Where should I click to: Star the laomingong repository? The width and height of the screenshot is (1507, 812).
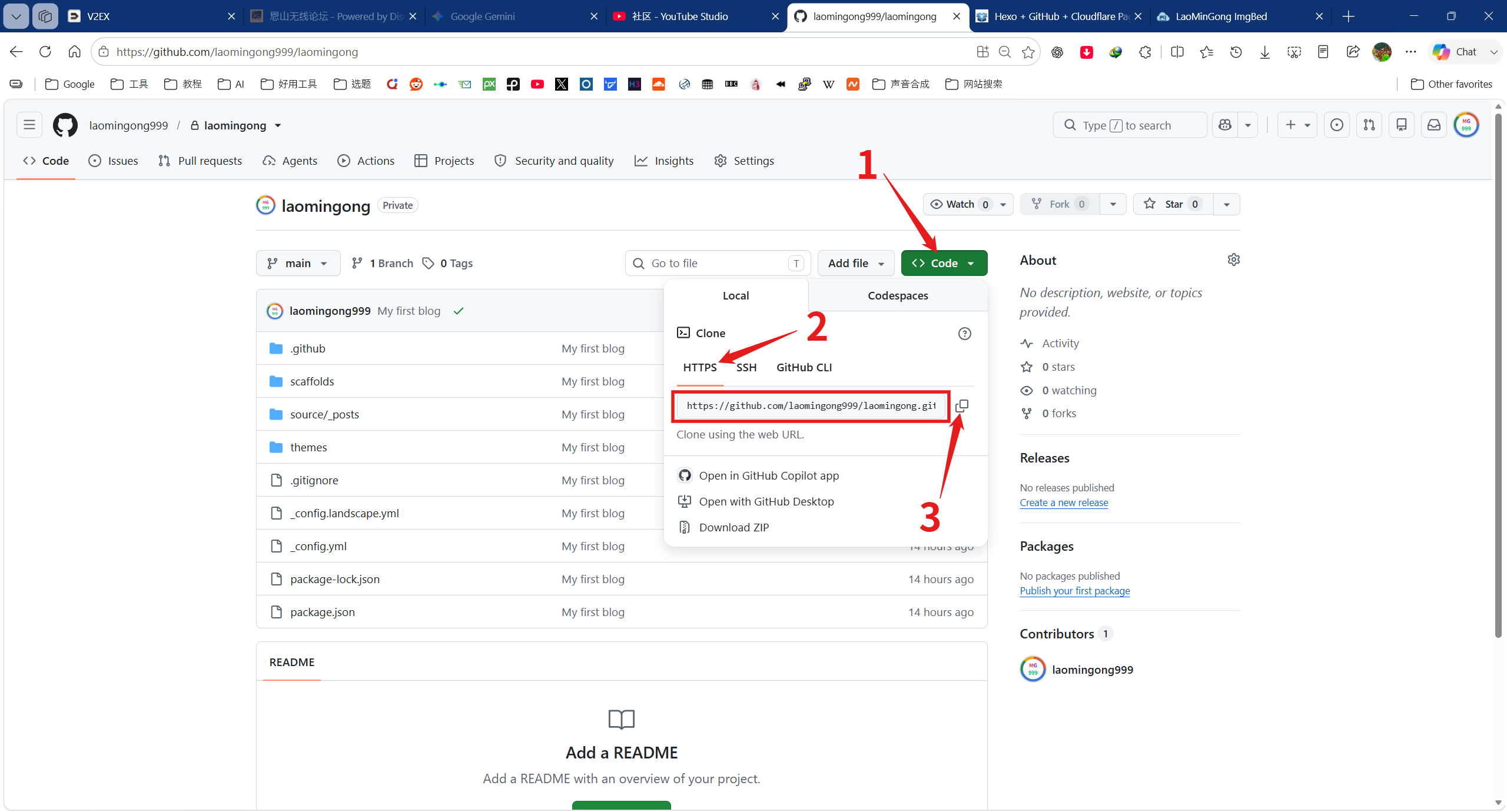tap(1173, 204)
